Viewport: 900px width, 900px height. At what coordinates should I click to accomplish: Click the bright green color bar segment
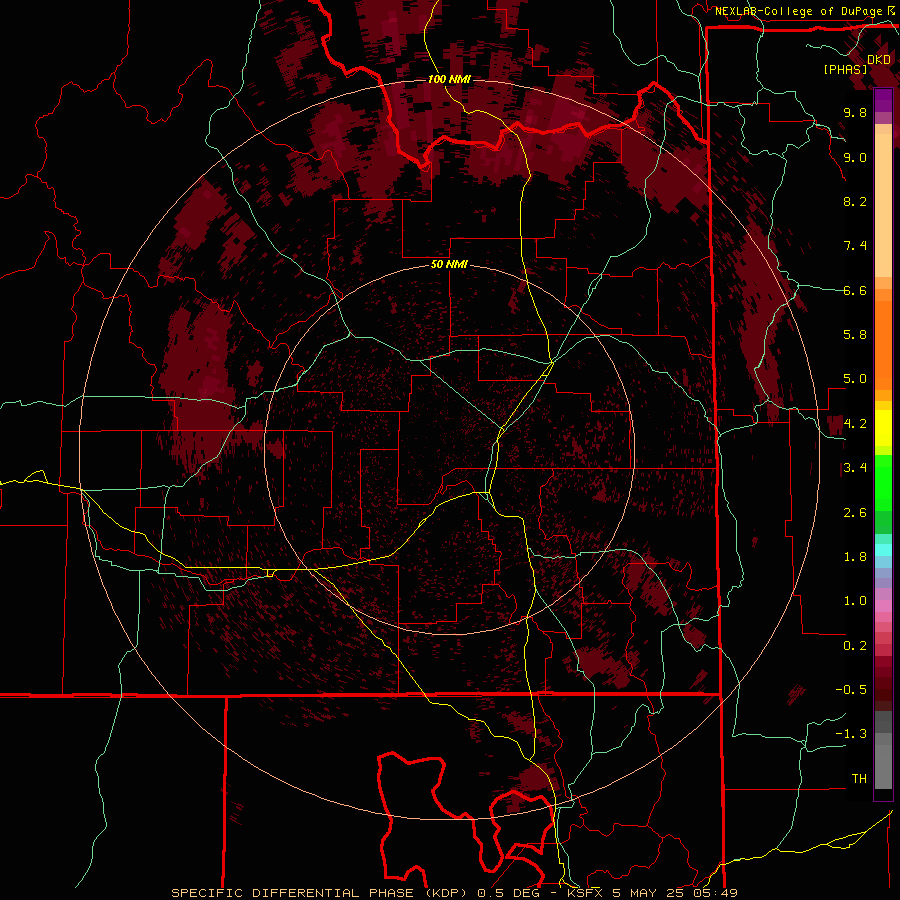pos(883,482)
